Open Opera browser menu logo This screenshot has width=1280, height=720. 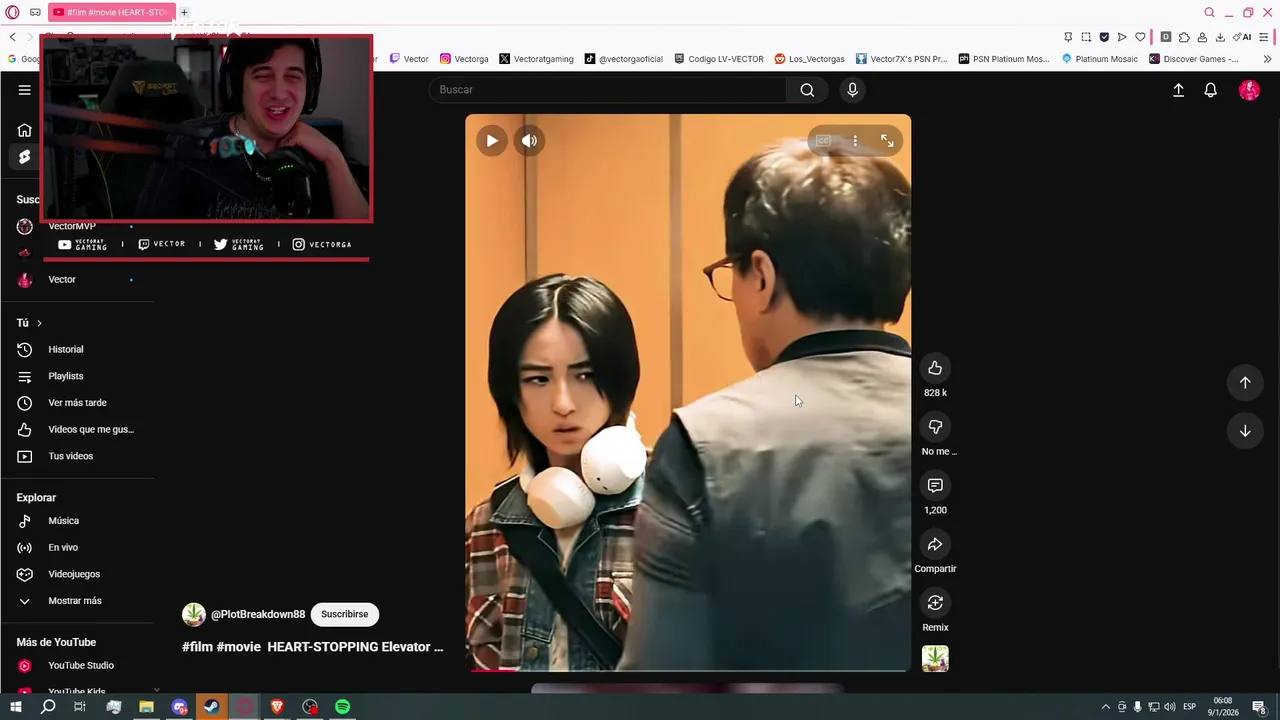click(x=12, y=12)
